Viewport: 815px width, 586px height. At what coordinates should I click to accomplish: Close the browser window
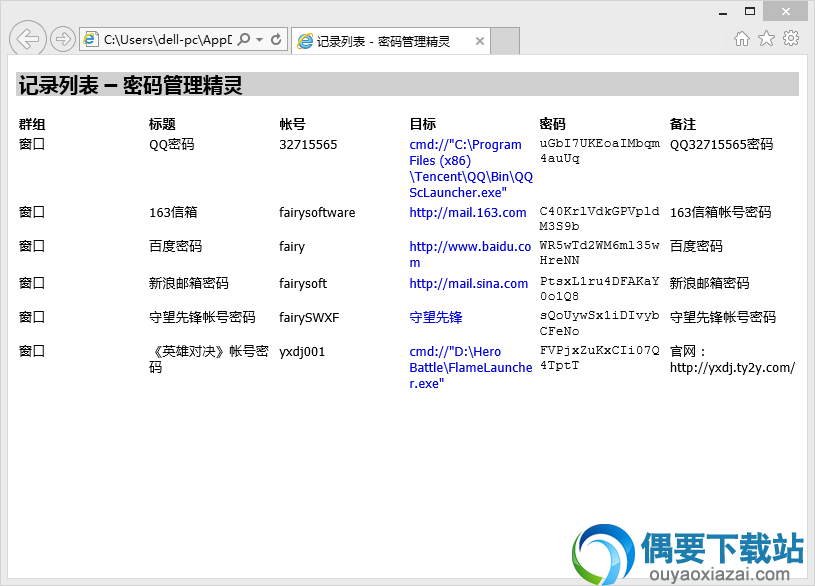pos(785,11)
